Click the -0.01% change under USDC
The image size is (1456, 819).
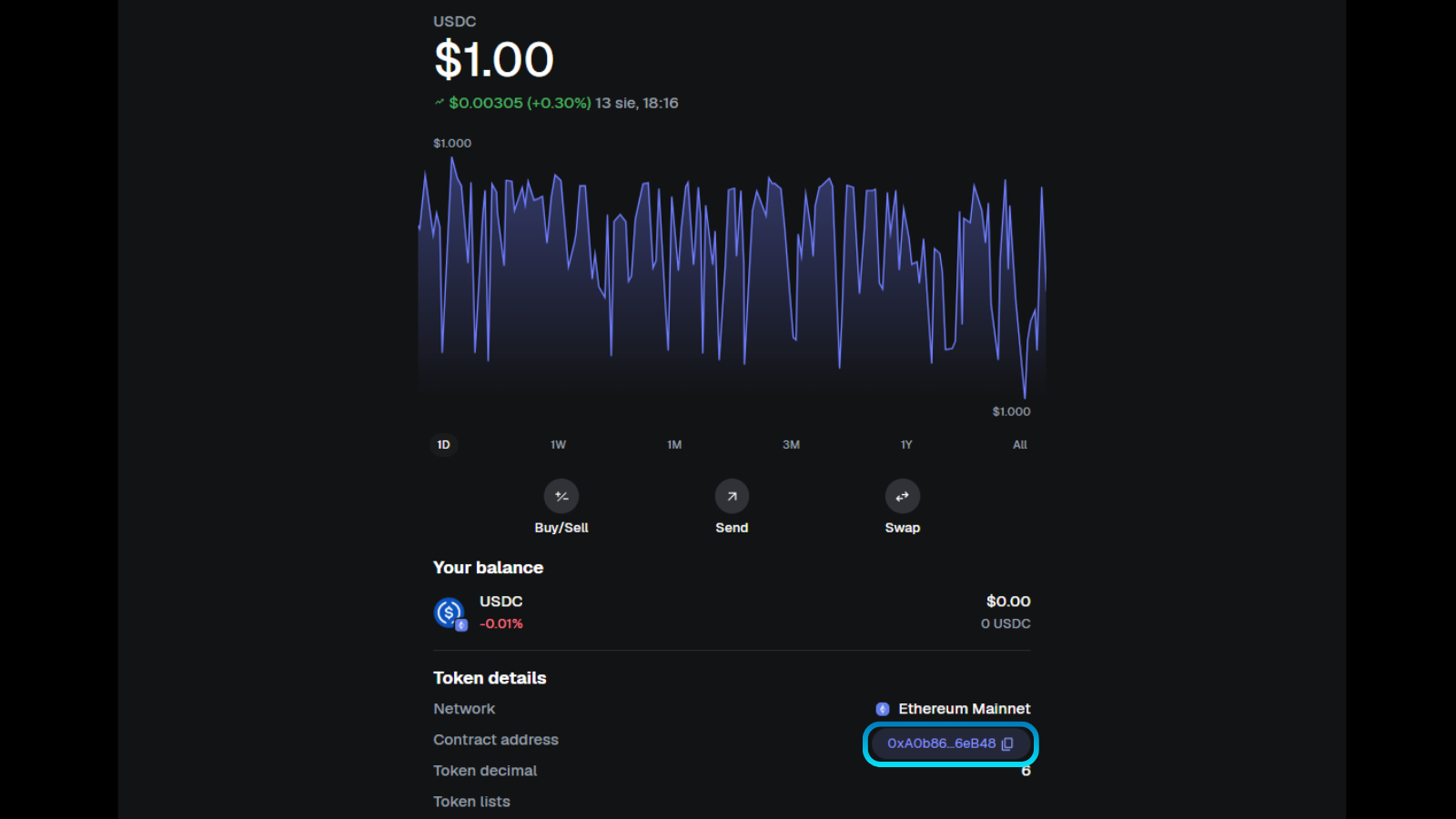(501, 623)
